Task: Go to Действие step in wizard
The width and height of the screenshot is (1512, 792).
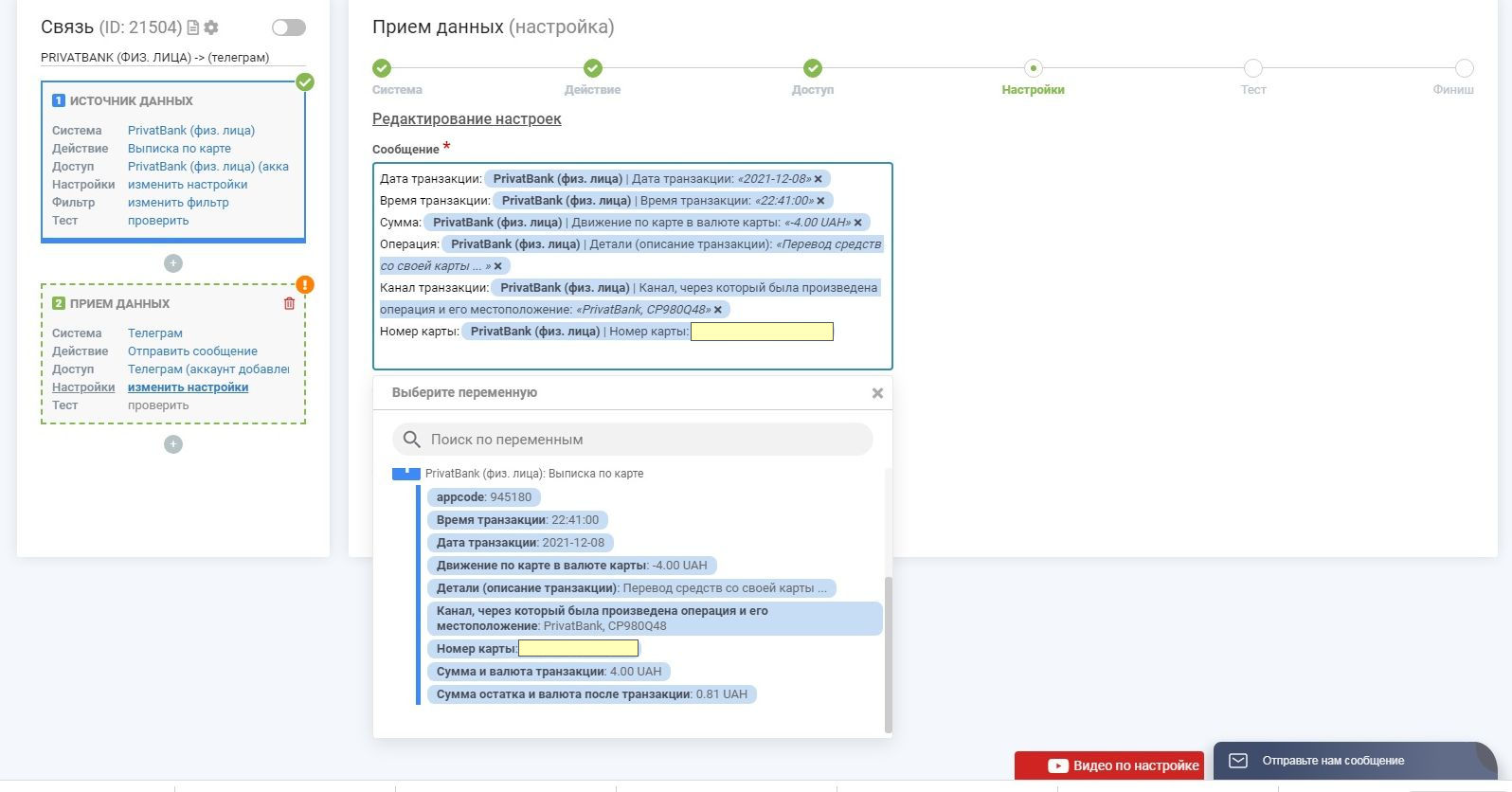Action: [593, 68]
